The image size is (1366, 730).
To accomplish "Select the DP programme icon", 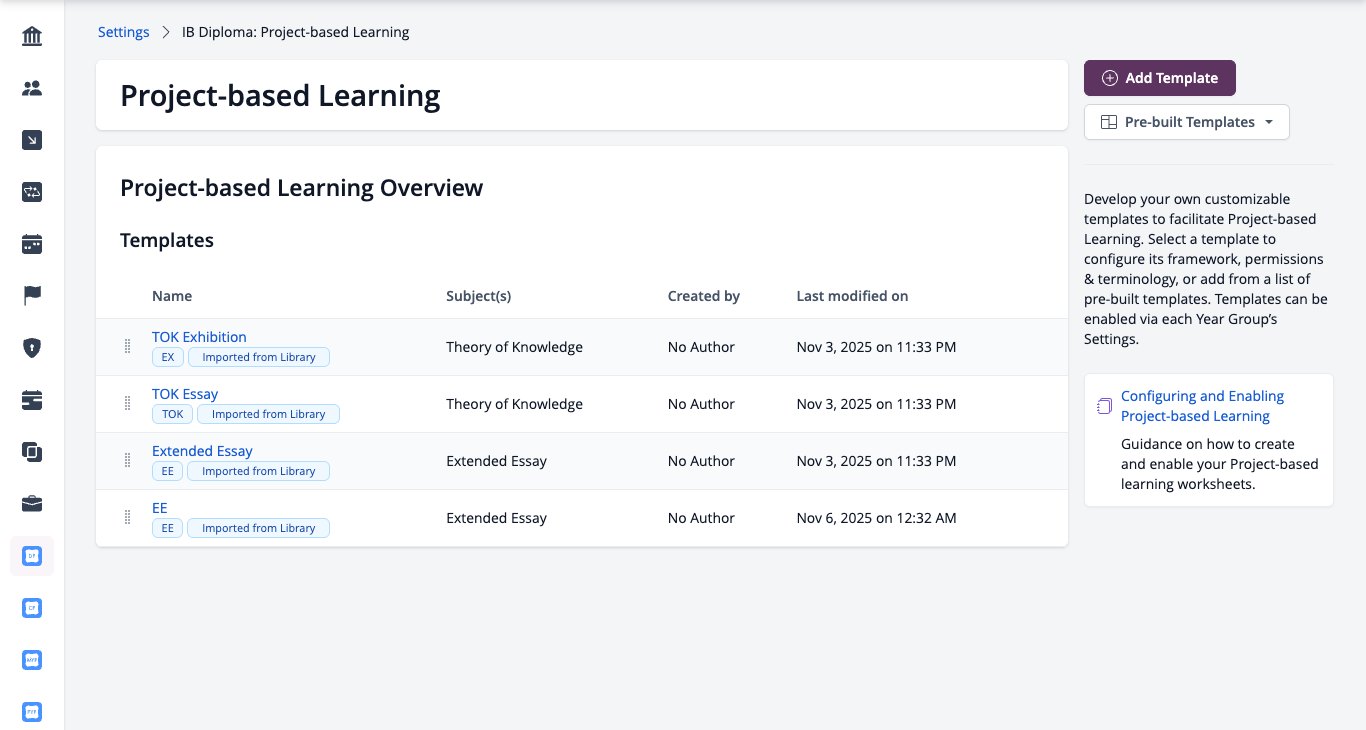I will 32,555.
